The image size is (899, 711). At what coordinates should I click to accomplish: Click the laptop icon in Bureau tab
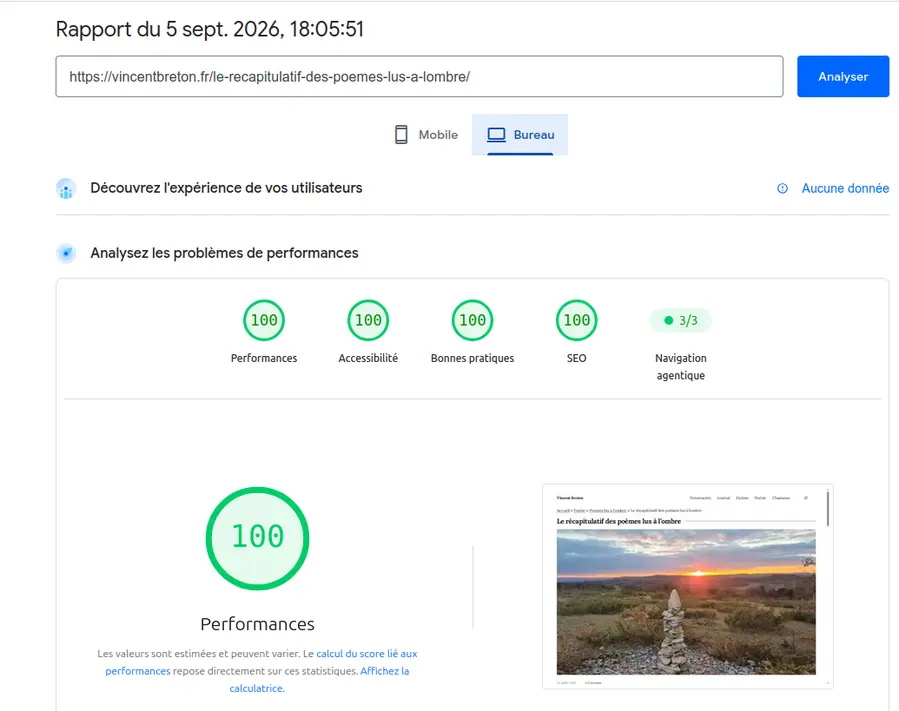pos(496,135)
